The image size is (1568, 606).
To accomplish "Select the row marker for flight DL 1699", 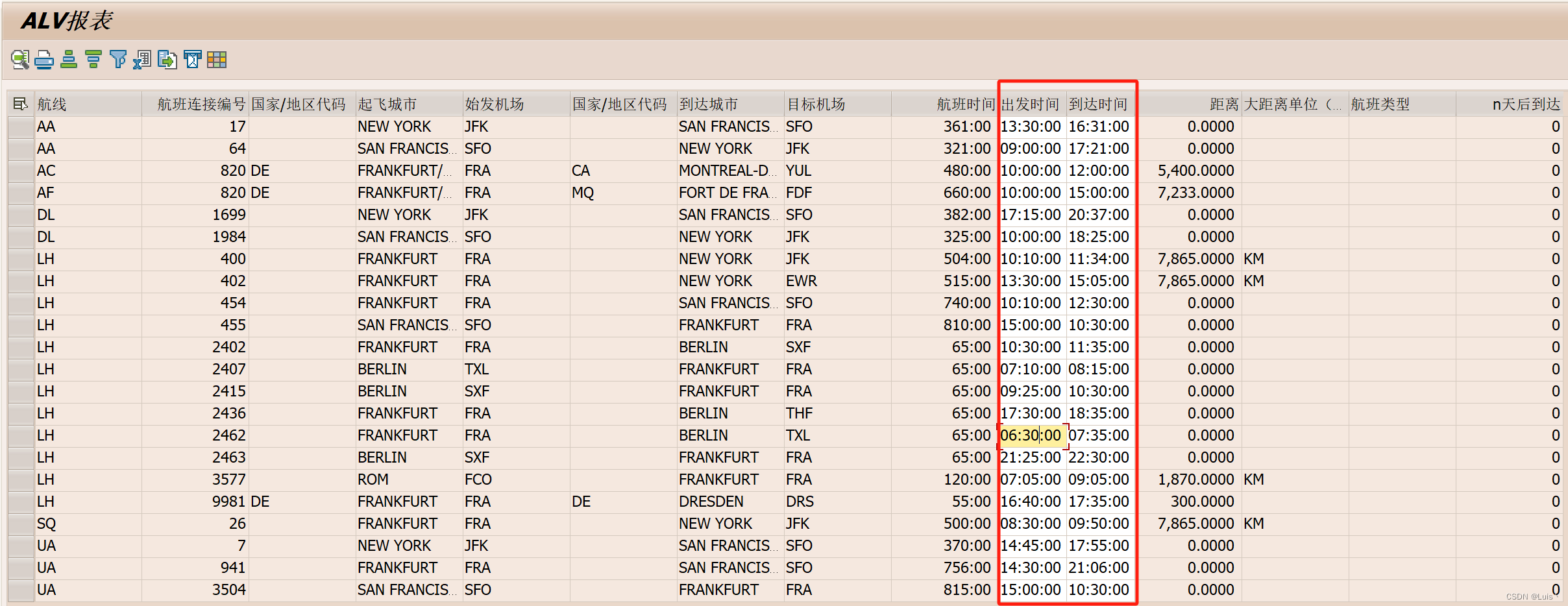I will click(21, 215).
